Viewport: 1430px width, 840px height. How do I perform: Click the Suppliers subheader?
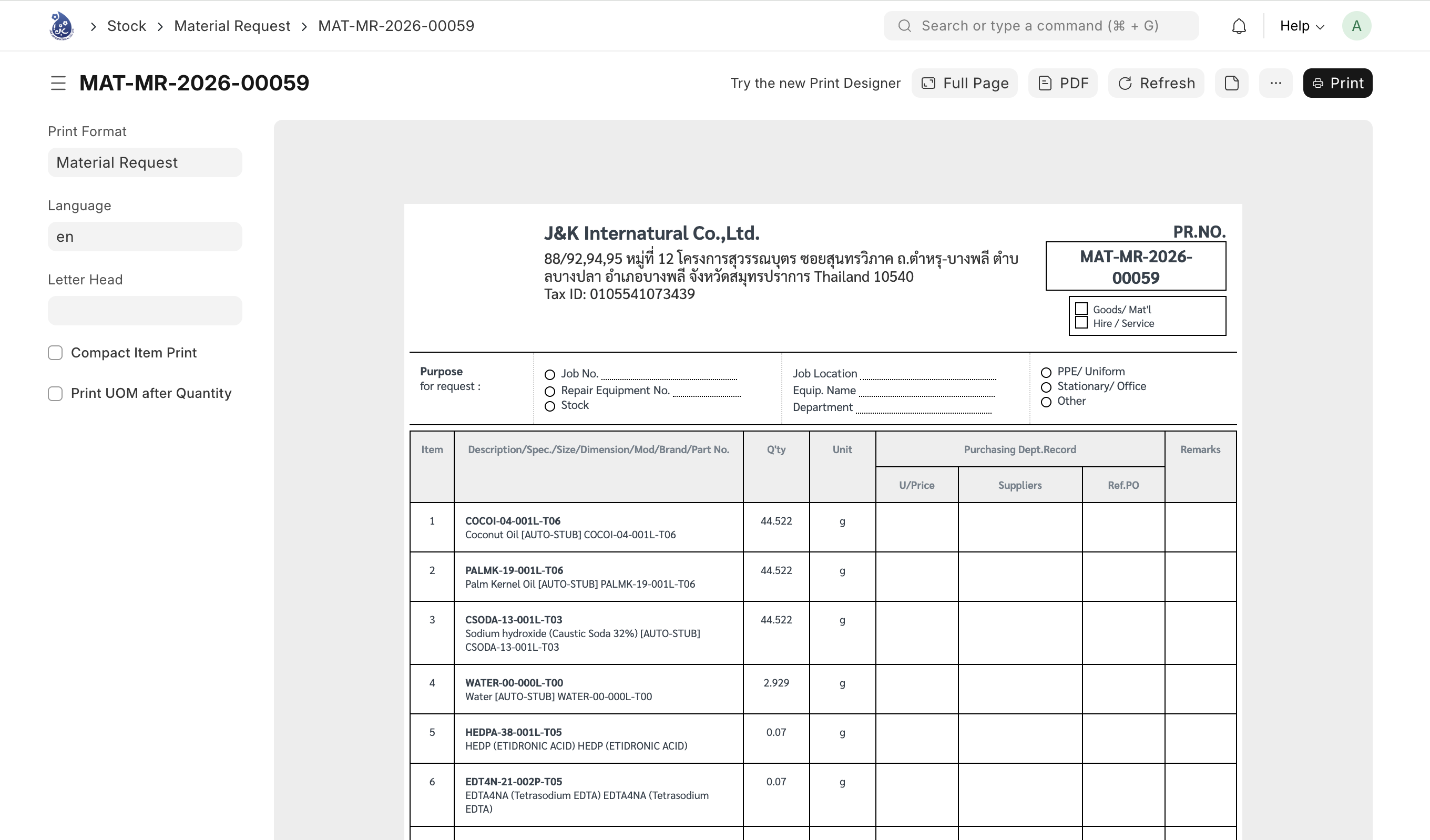pyautogui.click(x=1020, y=485)
